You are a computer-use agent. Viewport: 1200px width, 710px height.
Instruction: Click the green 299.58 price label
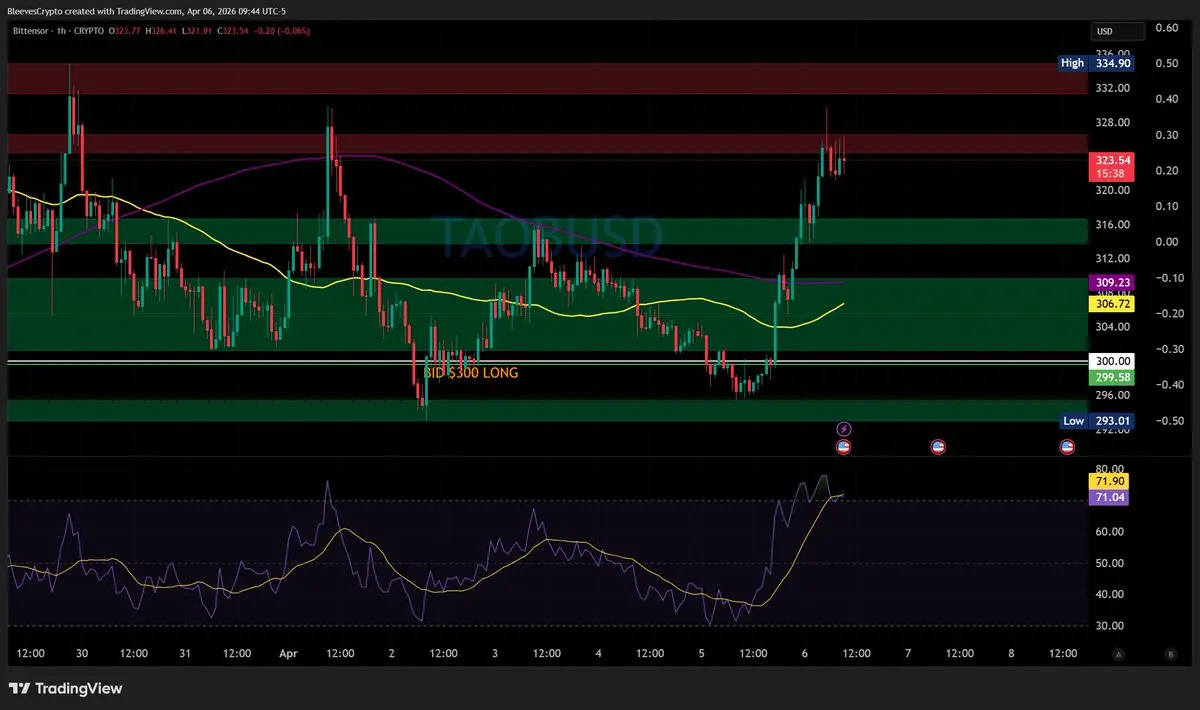tap(1111, 377)
